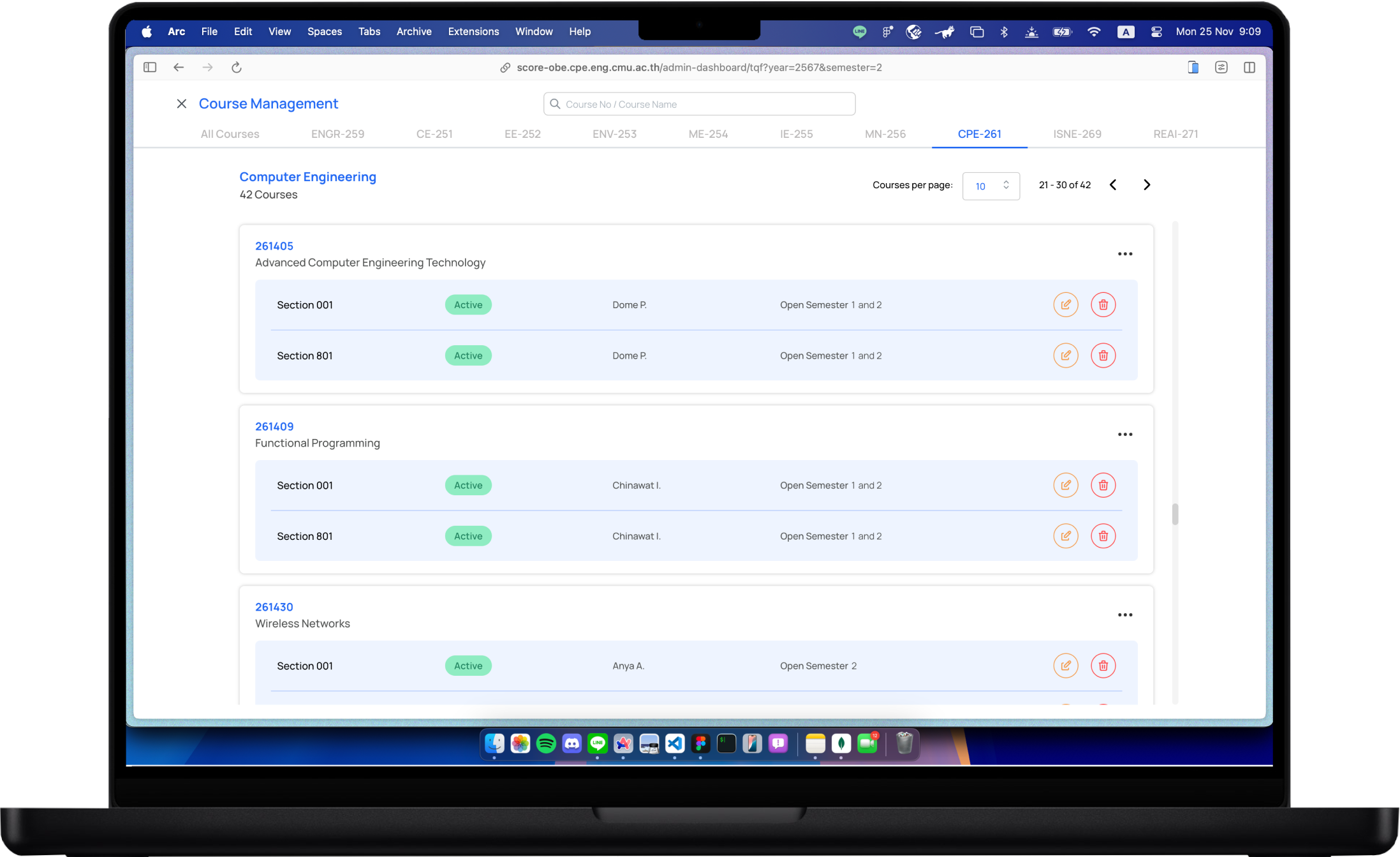Image resolution: width=1400 pixels, height=857 pixels.
Task: Close the Course Management panel
Action: click(x=182, y=104)
